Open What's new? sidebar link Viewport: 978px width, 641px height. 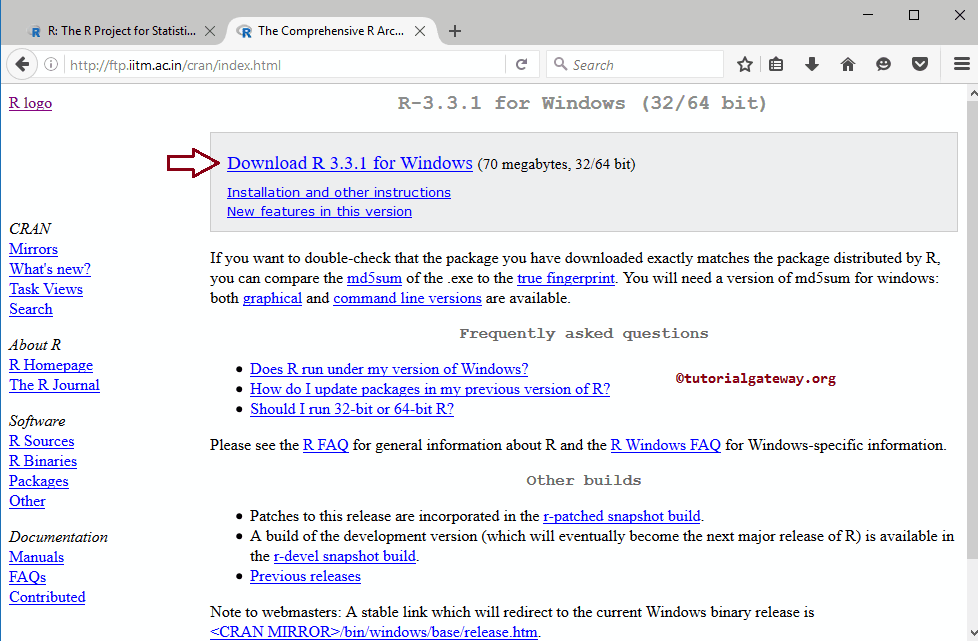(x=50, y=269)
